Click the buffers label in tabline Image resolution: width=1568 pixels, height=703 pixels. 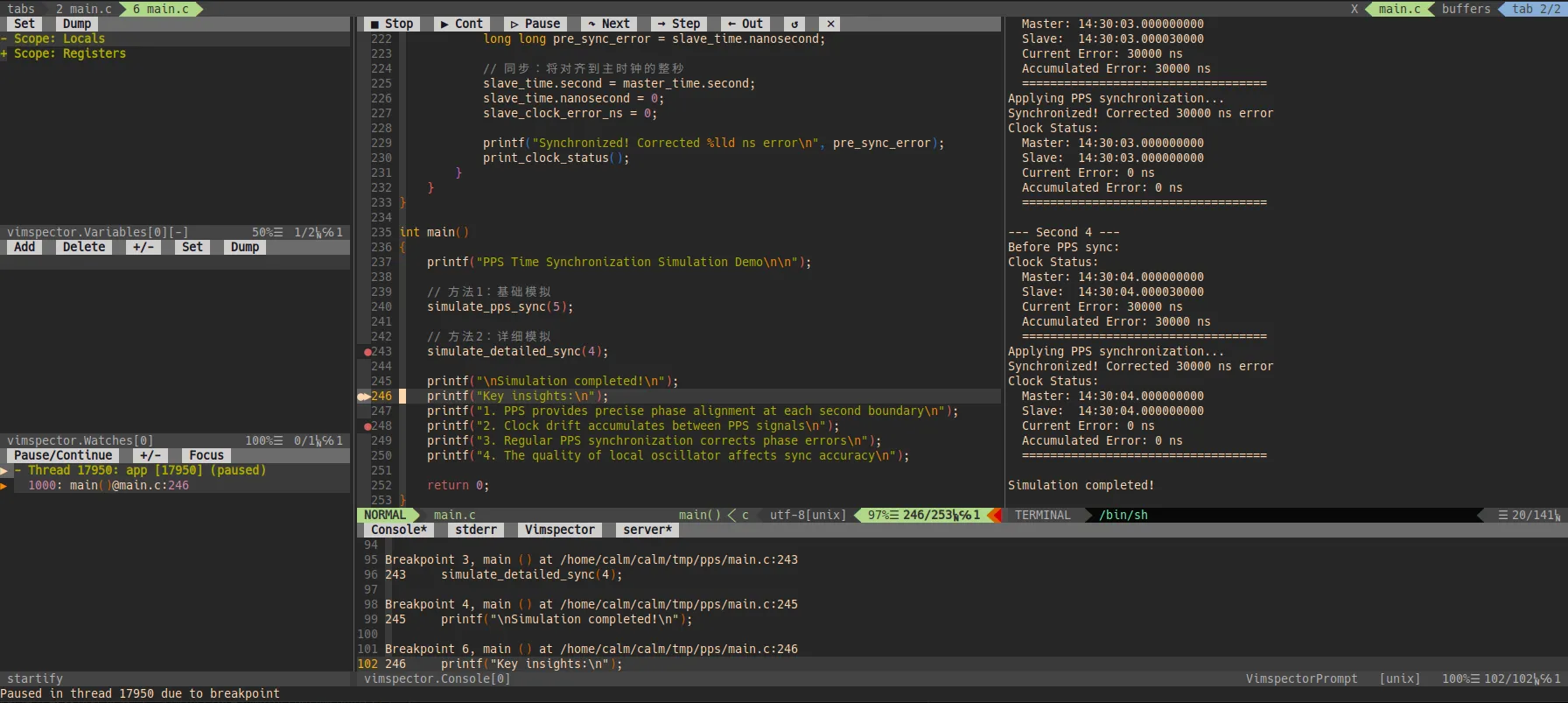(x=1466, y=9)
